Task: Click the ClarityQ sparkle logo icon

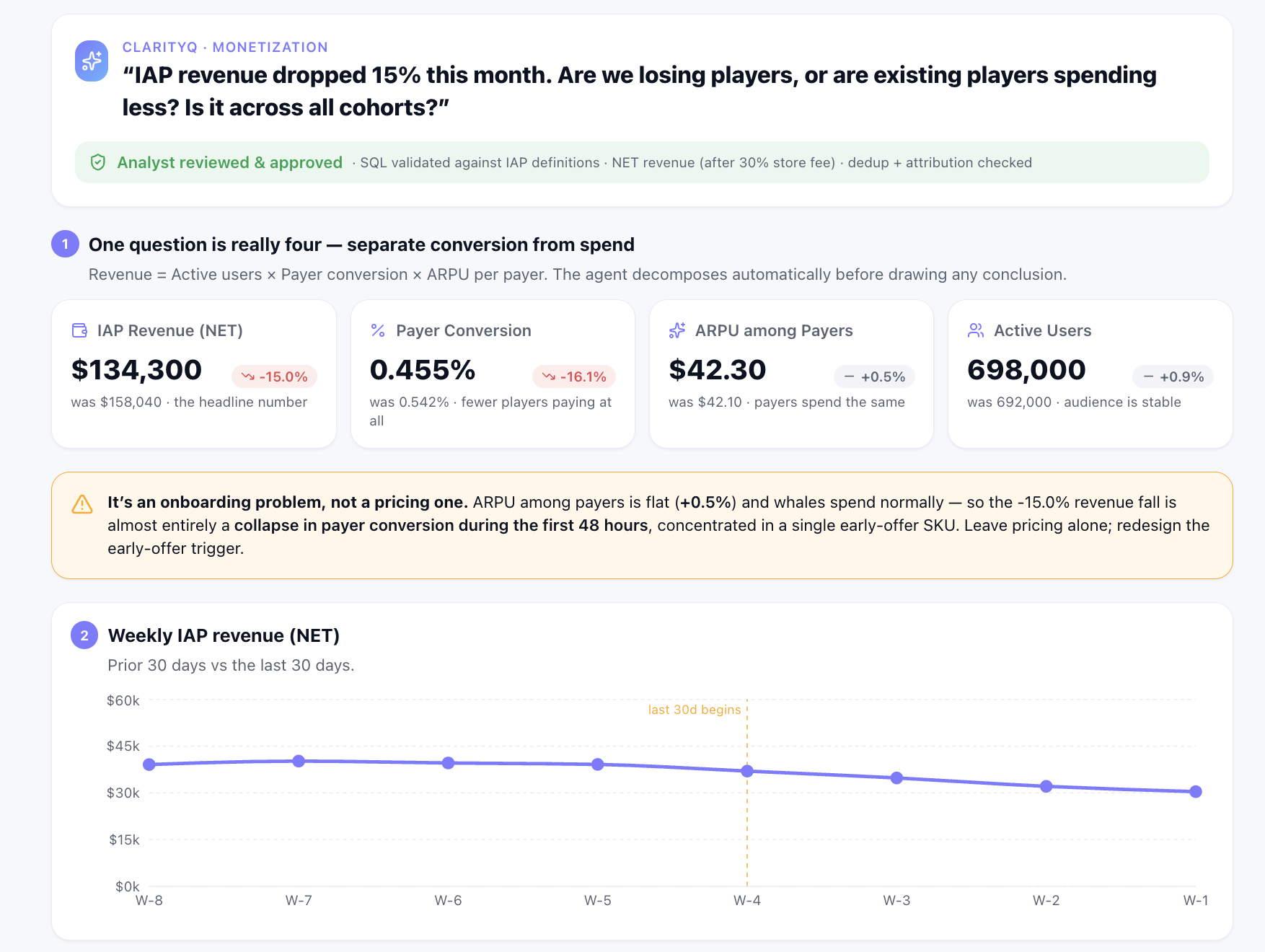Action: click(92, 61)
